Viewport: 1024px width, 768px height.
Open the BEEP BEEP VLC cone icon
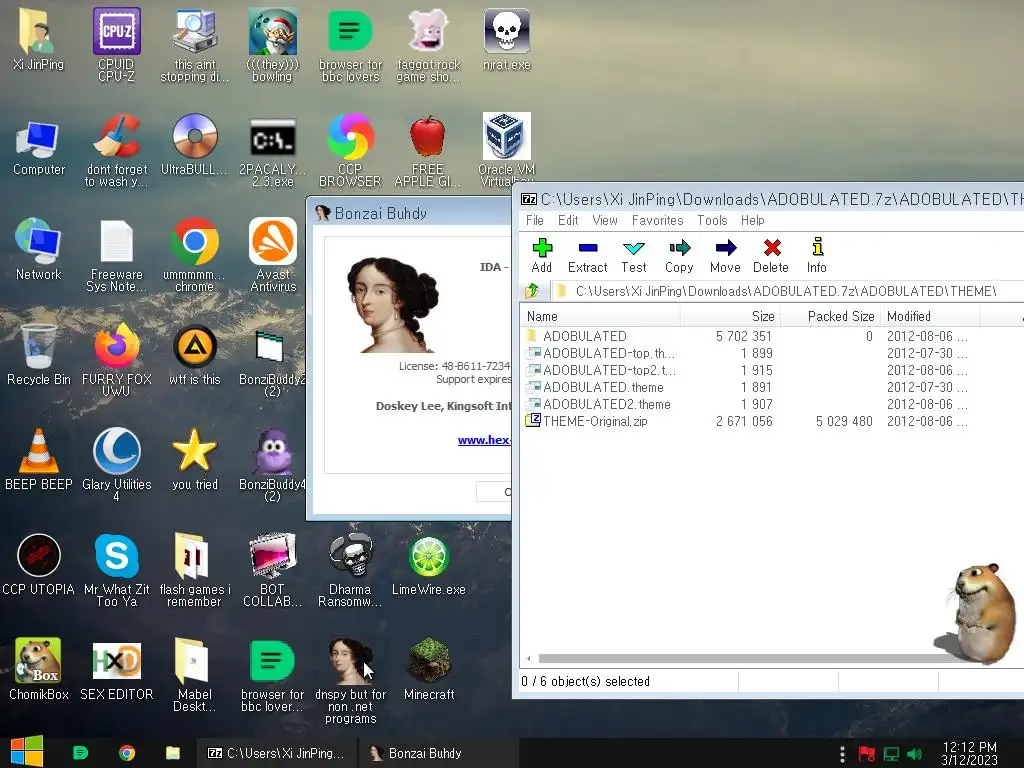click(x=39, y=460)
